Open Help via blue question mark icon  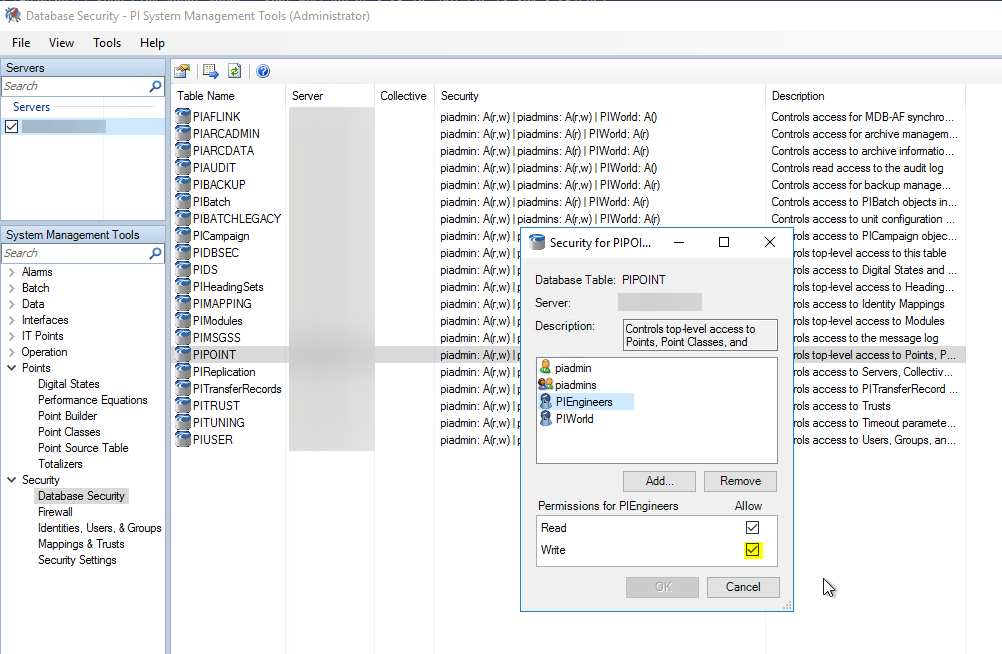pyautogui.click(x=263, y=71)
